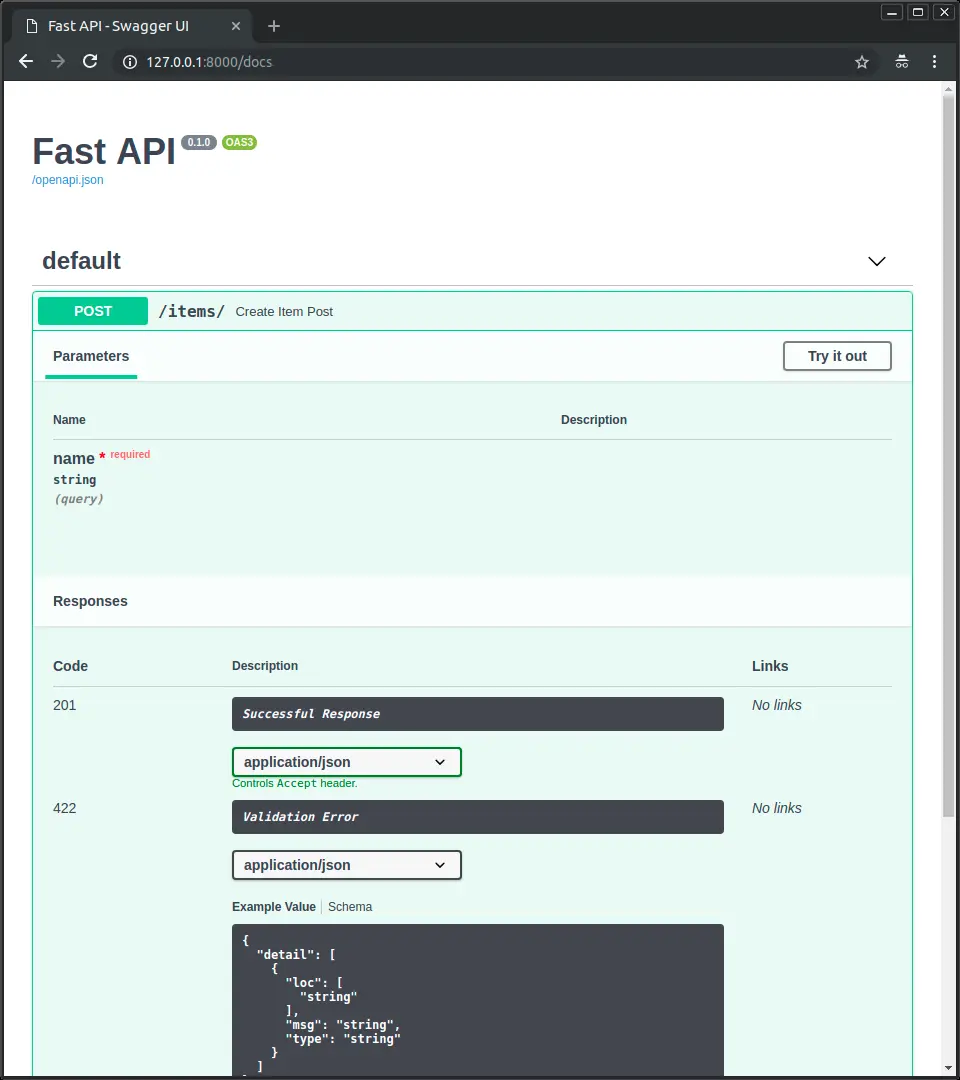Click the browser forward arrow
Image resolution: width=960 pixels, height=1080 pixels.
(x=57, y=61)
